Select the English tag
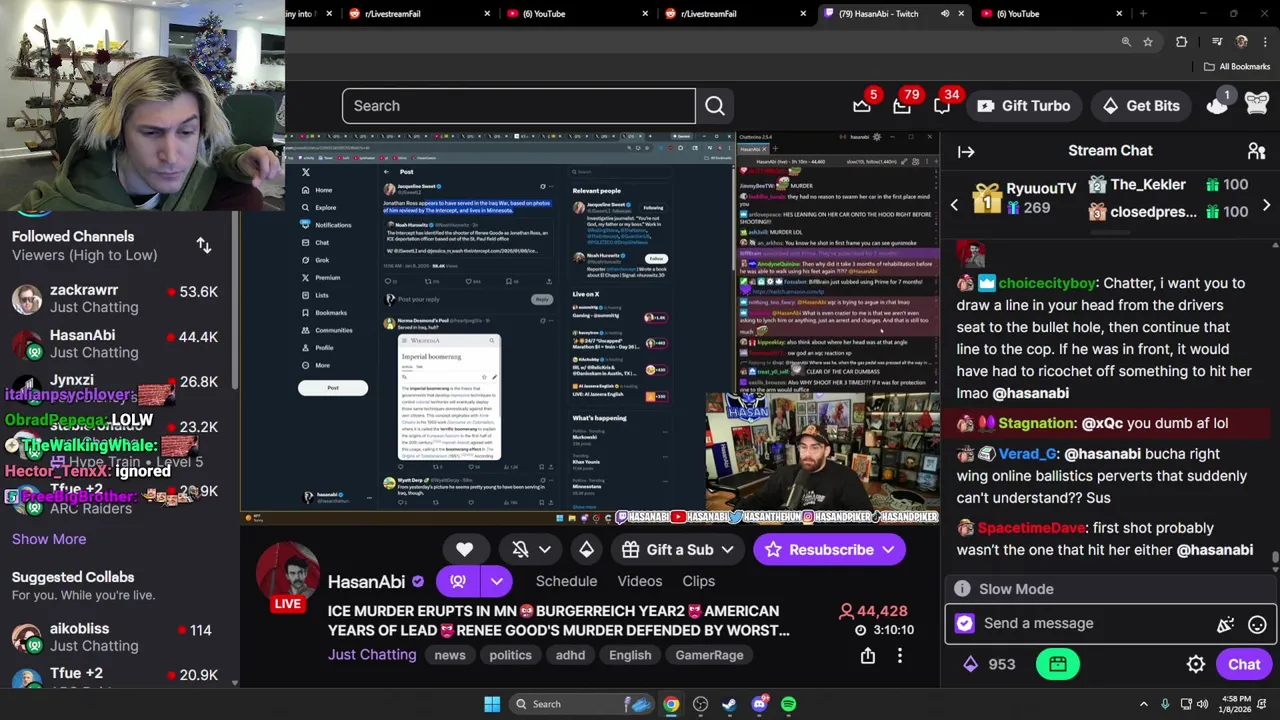This screenshot has width=1280, height=720. tap(630, 655)
